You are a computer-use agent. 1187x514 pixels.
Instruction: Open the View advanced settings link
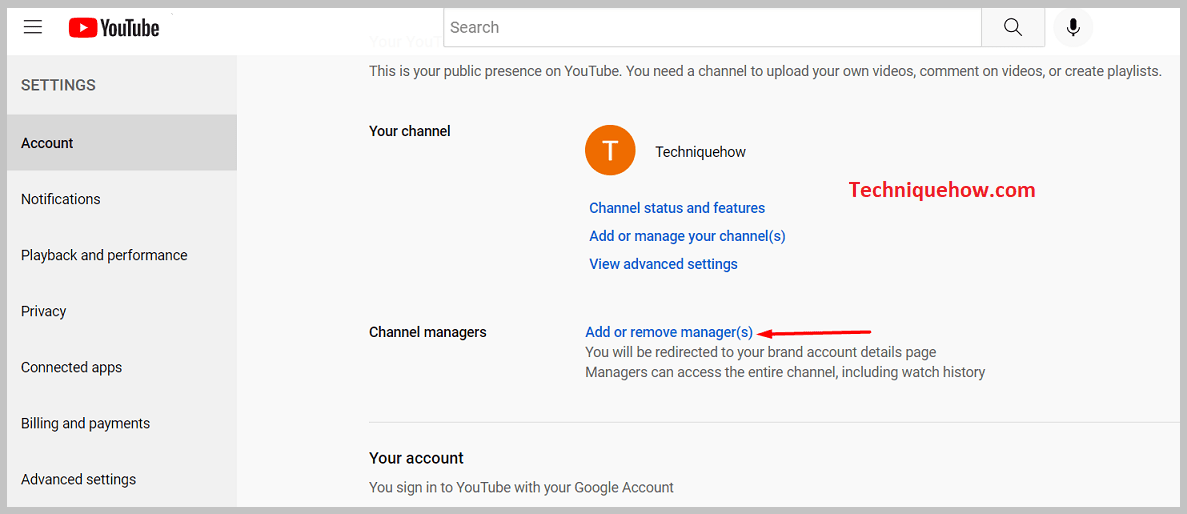pyautogui.click(x=663, y=264)
